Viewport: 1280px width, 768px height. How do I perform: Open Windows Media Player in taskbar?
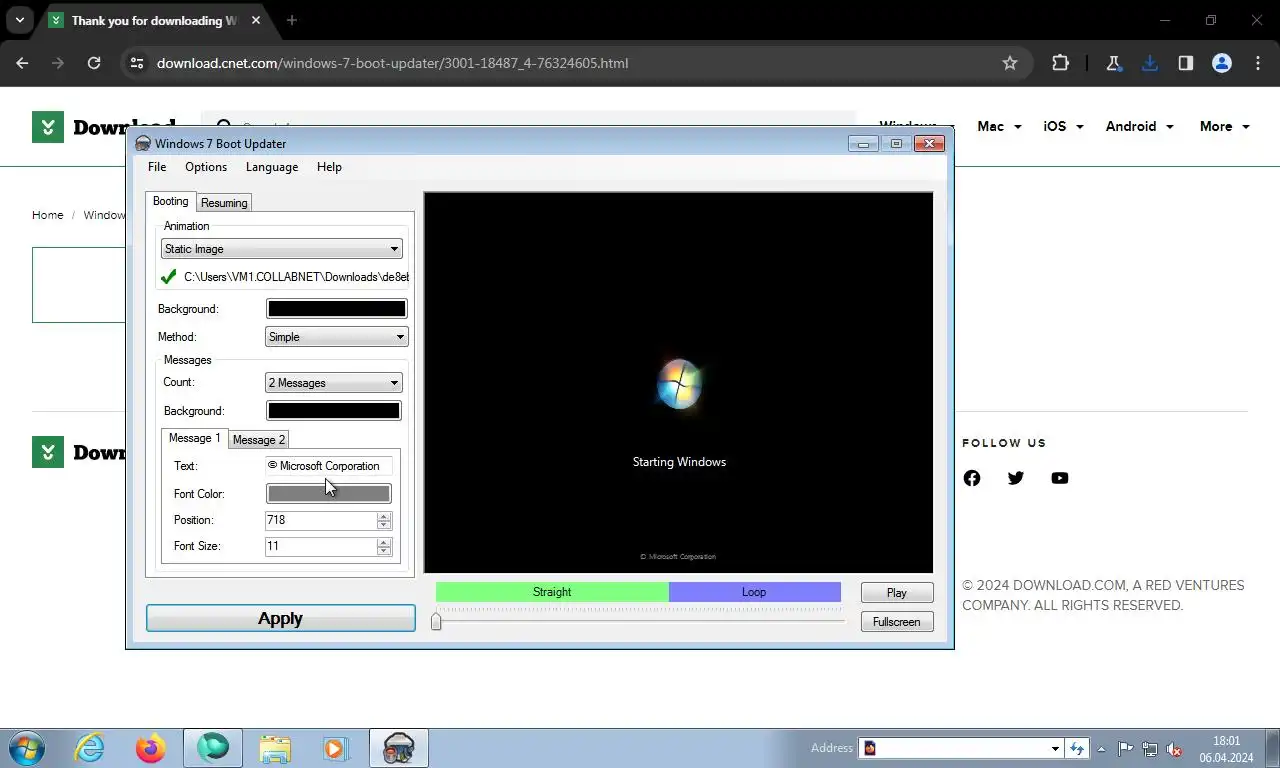tap(335, 748)
